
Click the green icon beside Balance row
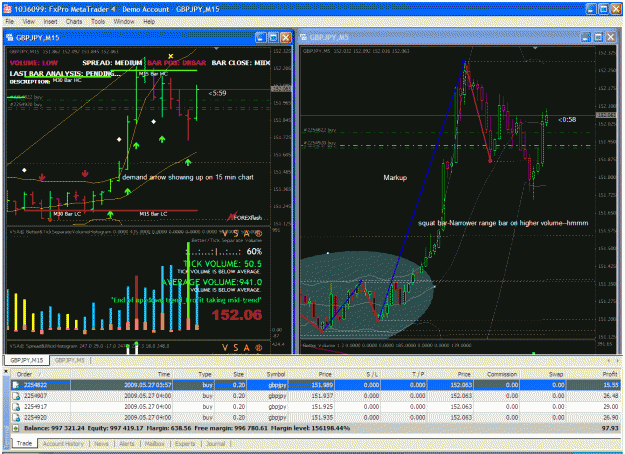point(16,428)
